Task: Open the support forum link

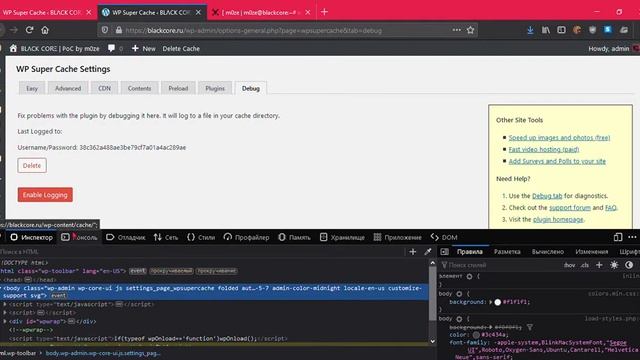Action: click(570, 208)
